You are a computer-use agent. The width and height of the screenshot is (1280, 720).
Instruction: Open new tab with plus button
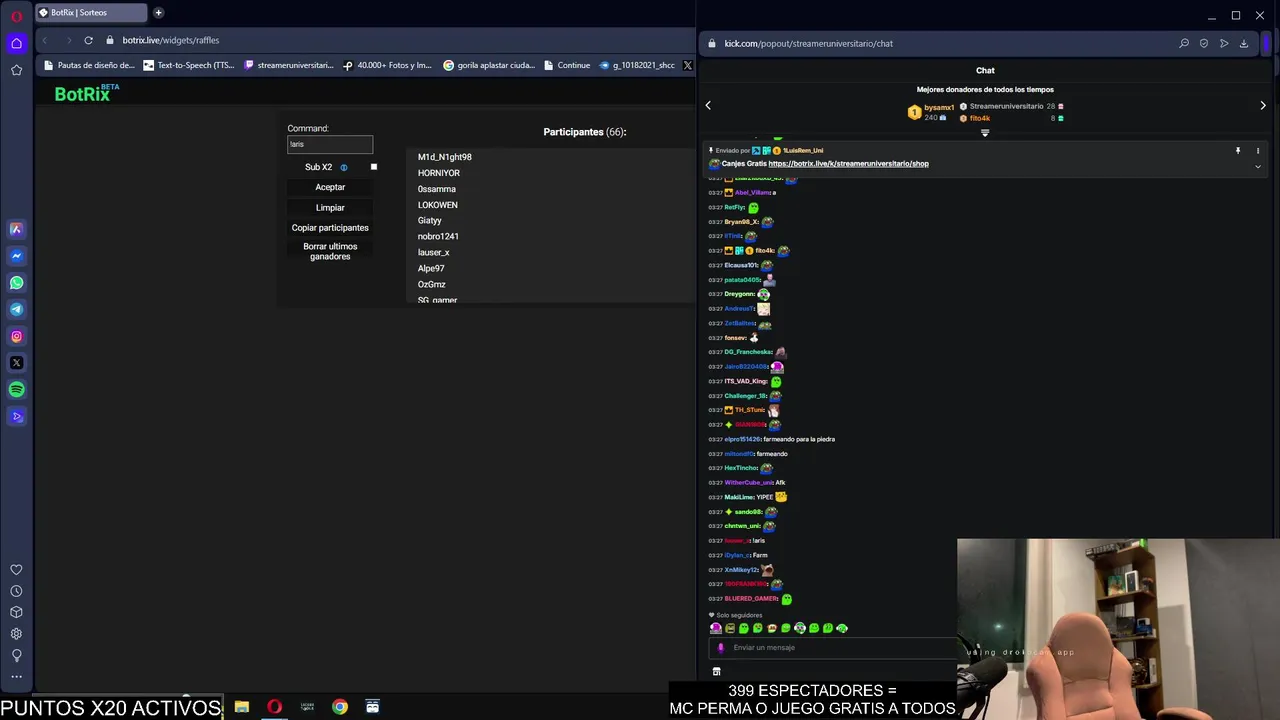point(158,13)
